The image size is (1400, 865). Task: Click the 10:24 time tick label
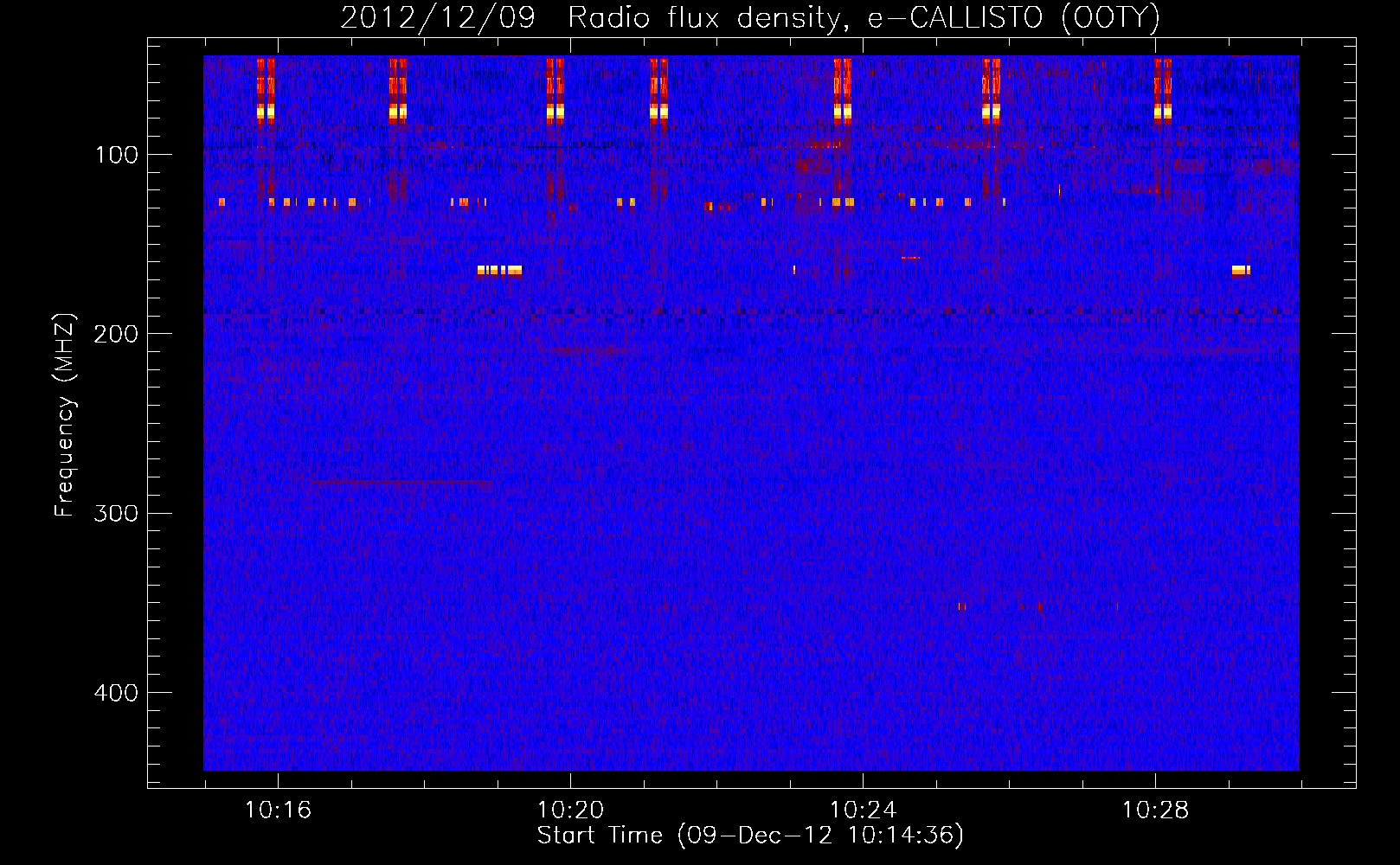coord(863,811)
